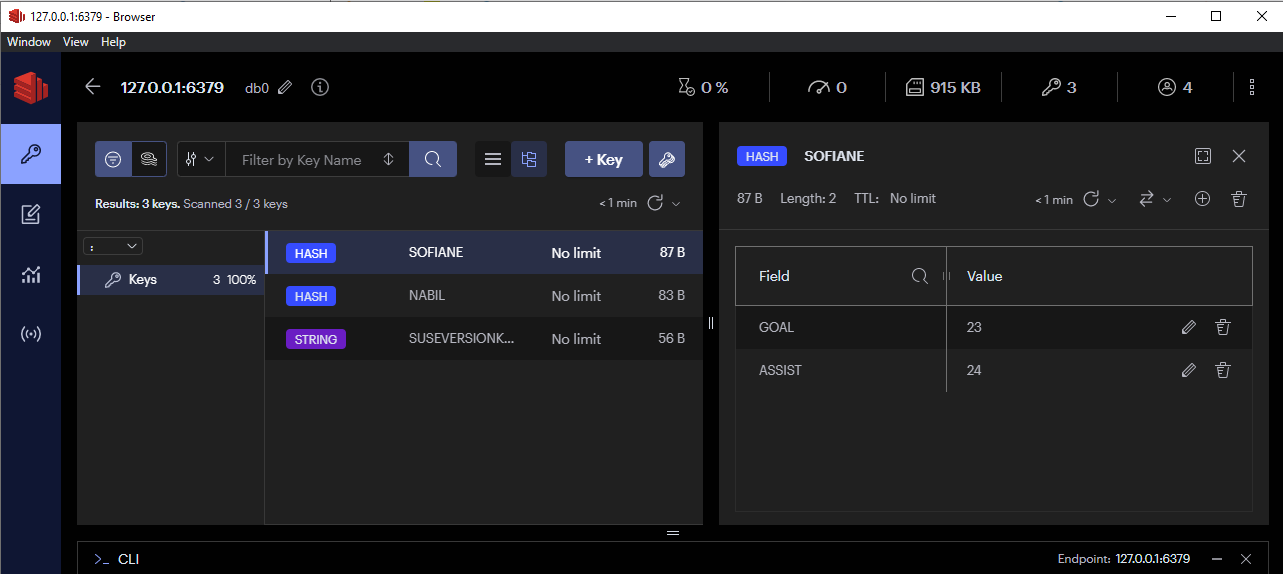Open the tree delimiter dropdown

115,246
